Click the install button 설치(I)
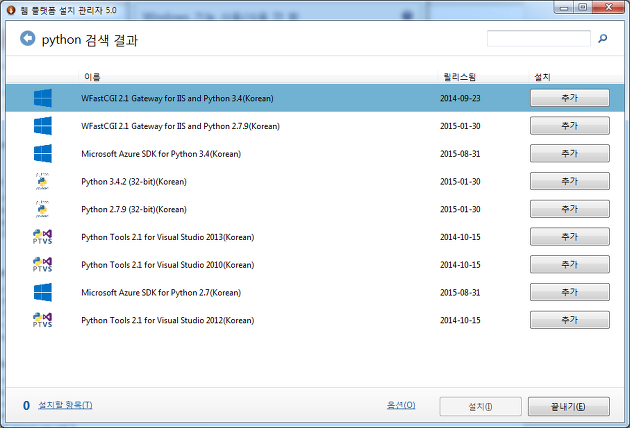This screenshot has width=630, height=428. pyautogui.click(x=481, y=407)
